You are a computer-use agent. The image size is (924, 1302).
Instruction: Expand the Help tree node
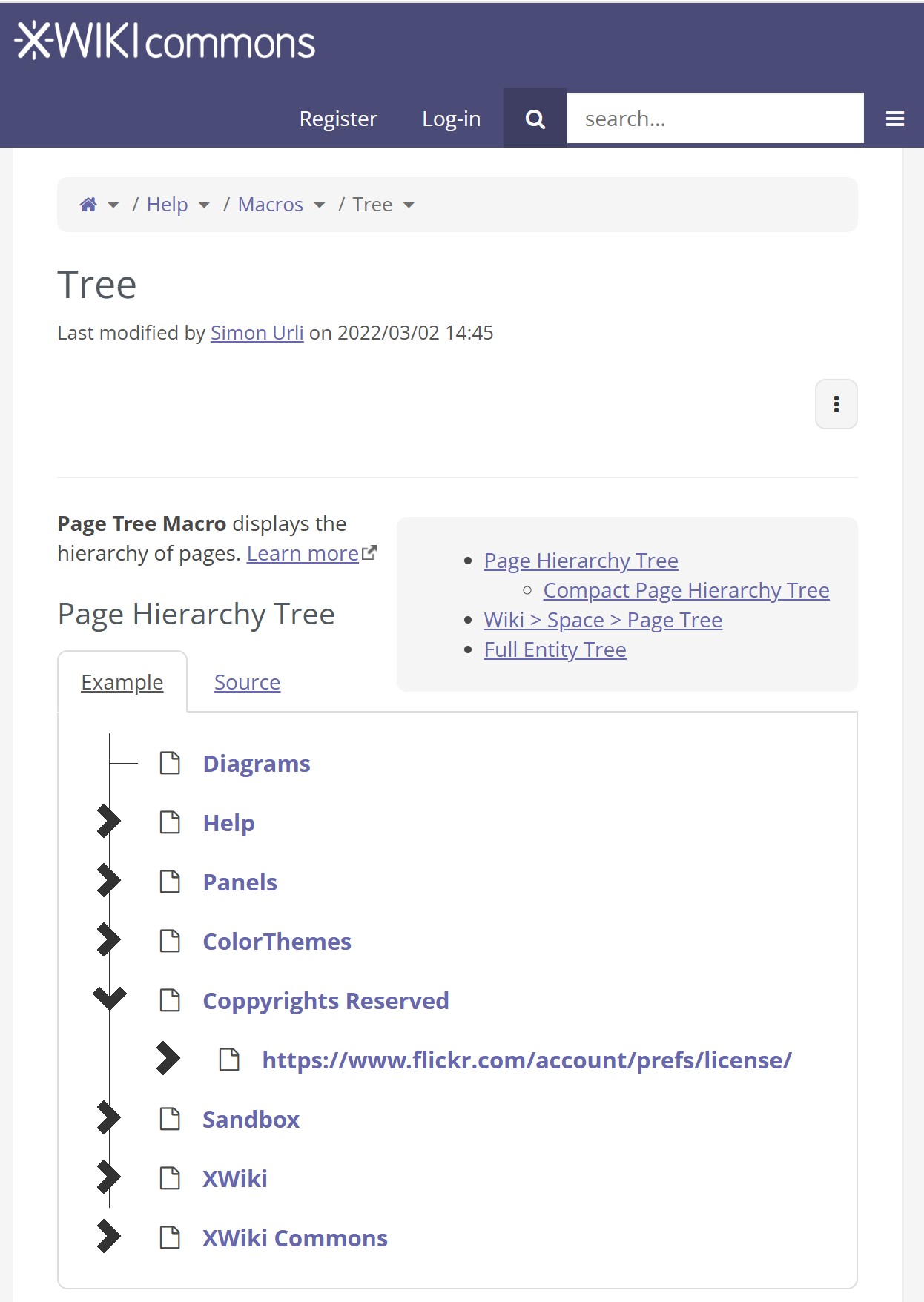pyautogui.click(x=108, y=822)
